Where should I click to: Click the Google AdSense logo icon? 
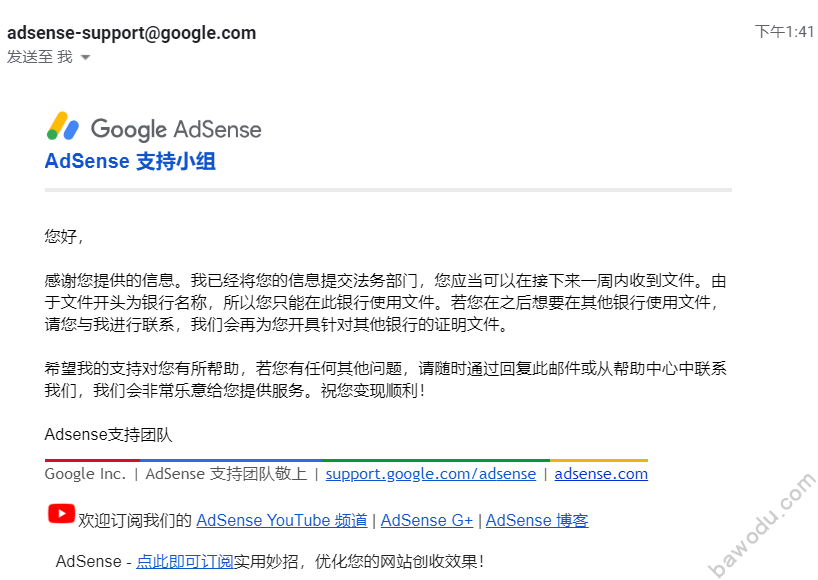point(63,126)
